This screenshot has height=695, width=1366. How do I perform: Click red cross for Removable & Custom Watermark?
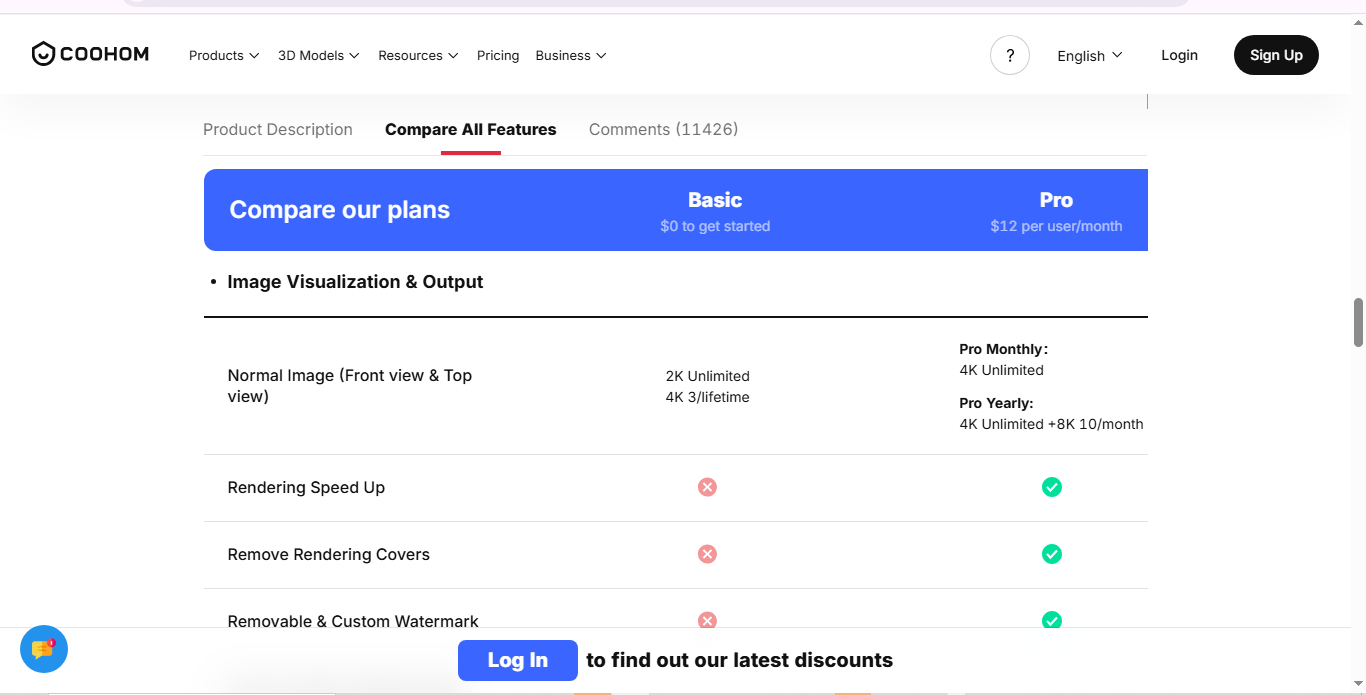tap(707, 620)
